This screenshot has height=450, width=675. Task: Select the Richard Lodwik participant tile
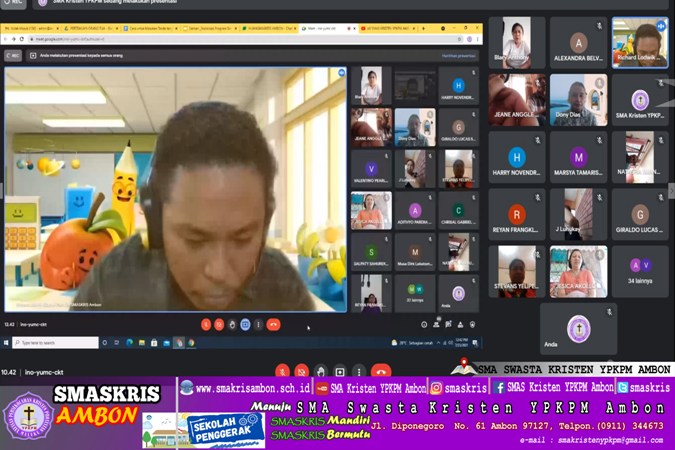coord(640,43)
